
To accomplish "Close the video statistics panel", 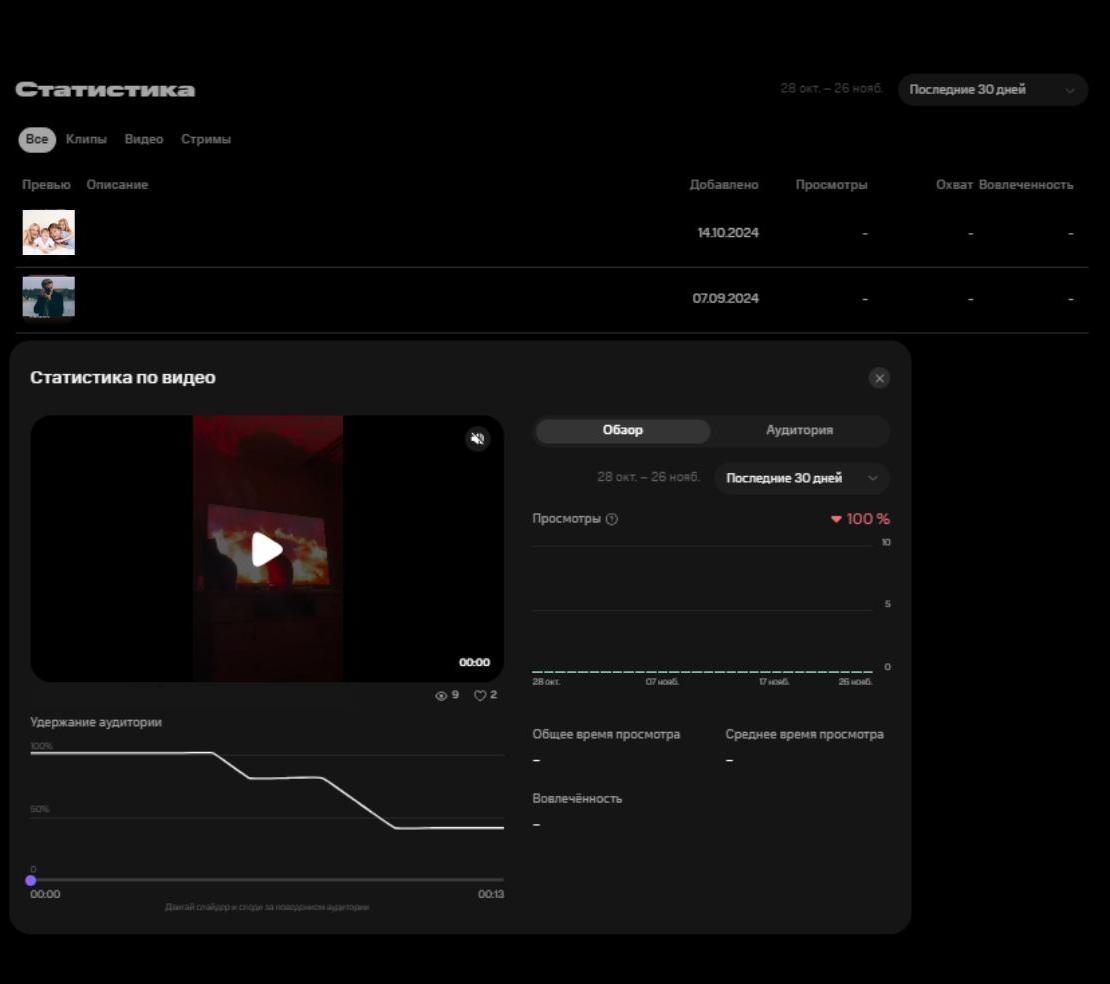I will (879, 378).
